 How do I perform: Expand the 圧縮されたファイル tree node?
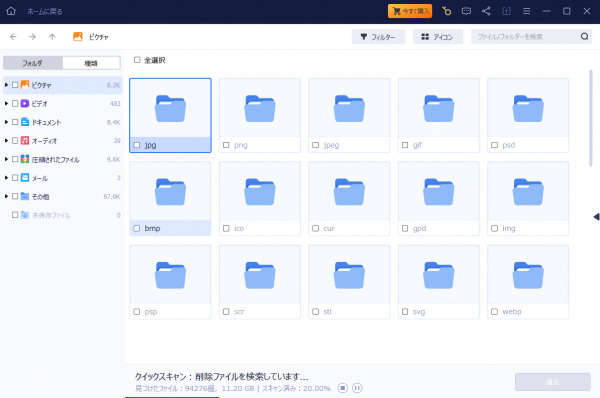point(6,159)
